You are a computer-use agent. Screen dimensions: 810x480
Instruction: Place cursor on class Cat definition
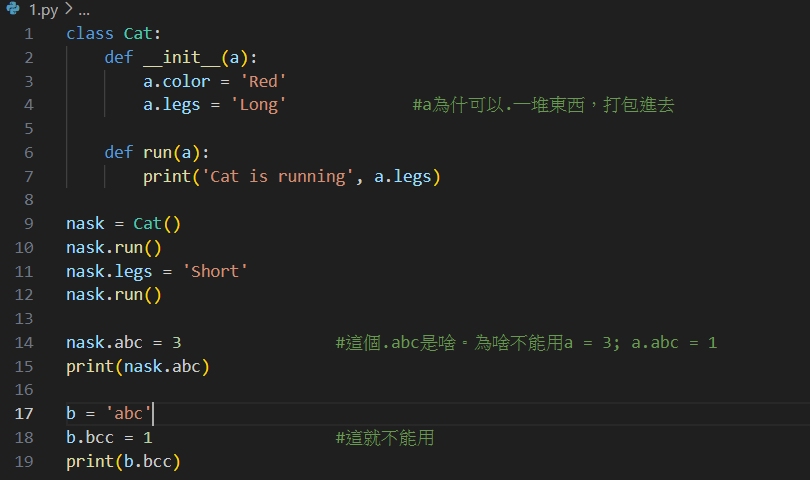tap(114, 34)
